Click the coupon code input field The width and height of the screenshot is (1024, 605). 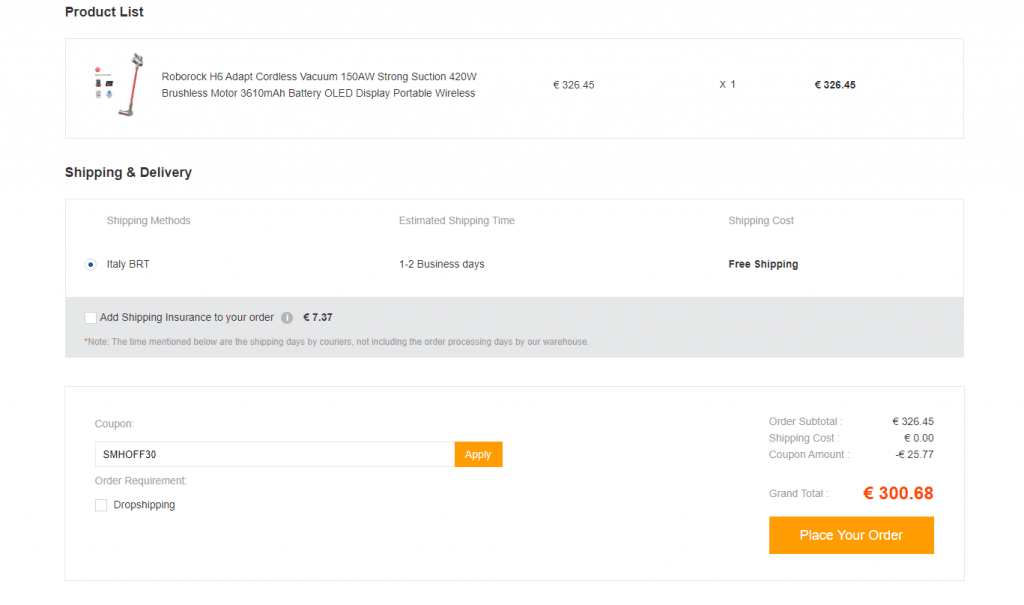274,454
